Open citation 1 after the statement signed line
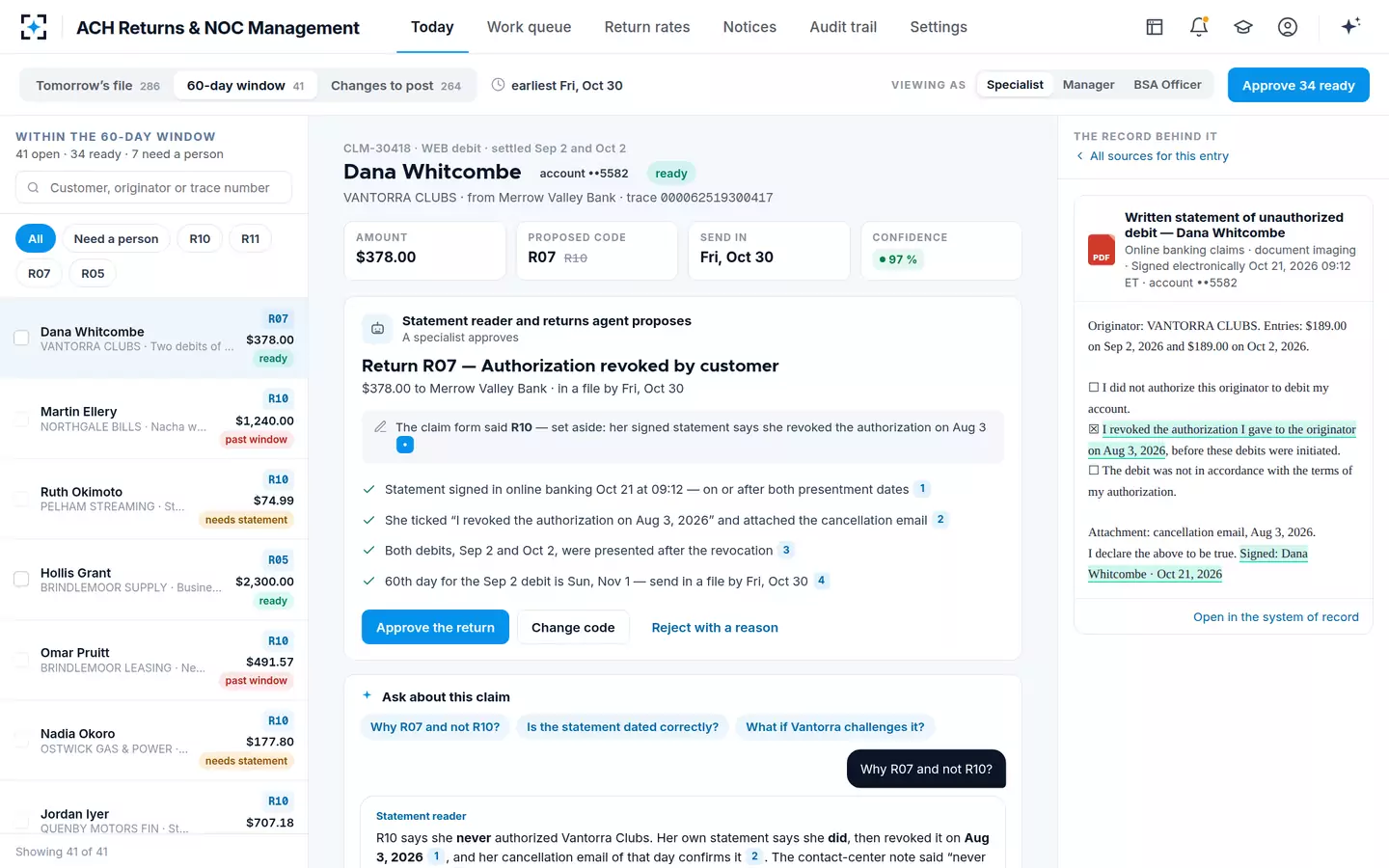1389x868 pixels. [x=922, y=489]
